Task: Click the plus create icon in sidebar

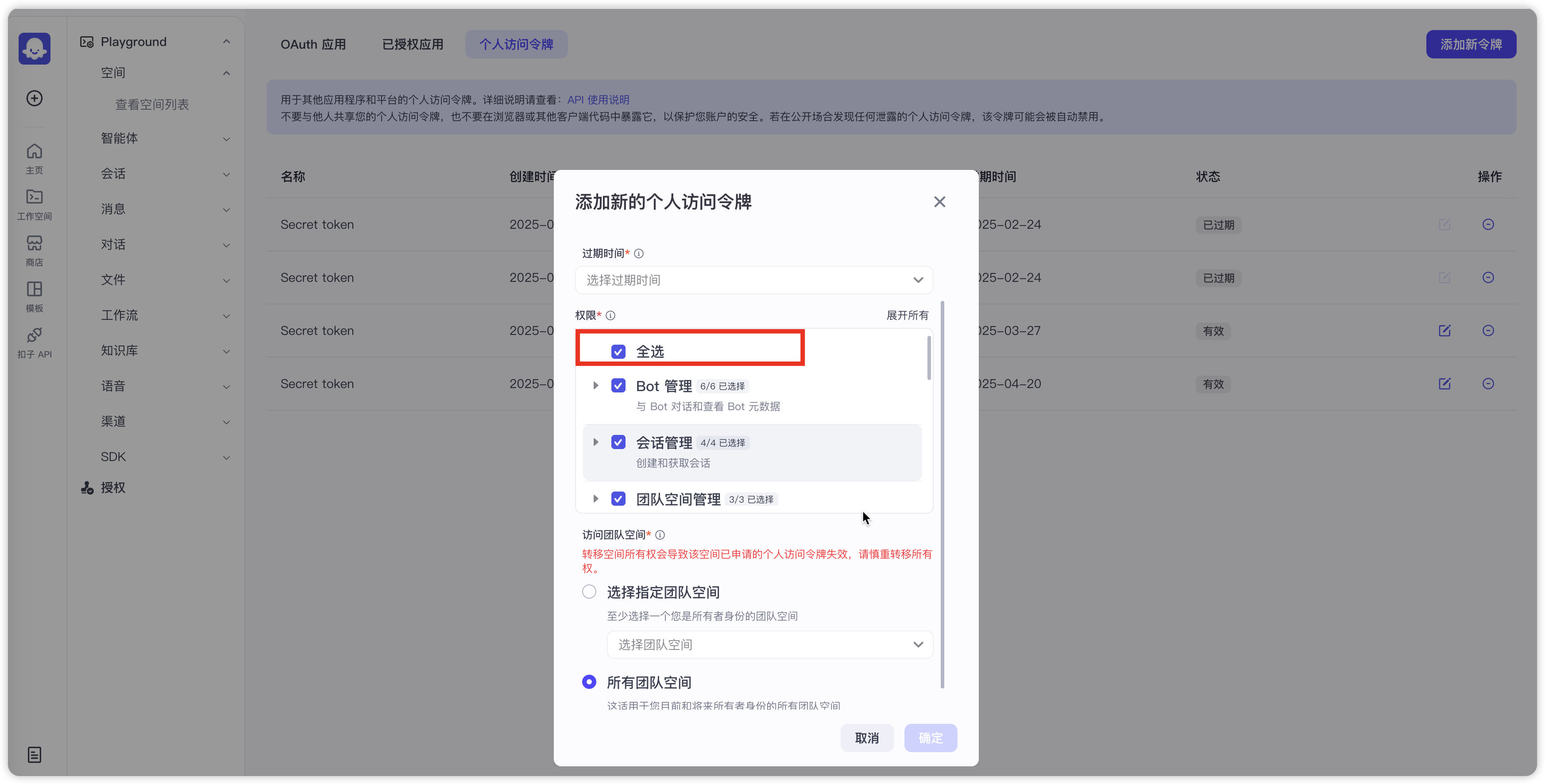Action: pyautogui.click(x=34, y=98)
